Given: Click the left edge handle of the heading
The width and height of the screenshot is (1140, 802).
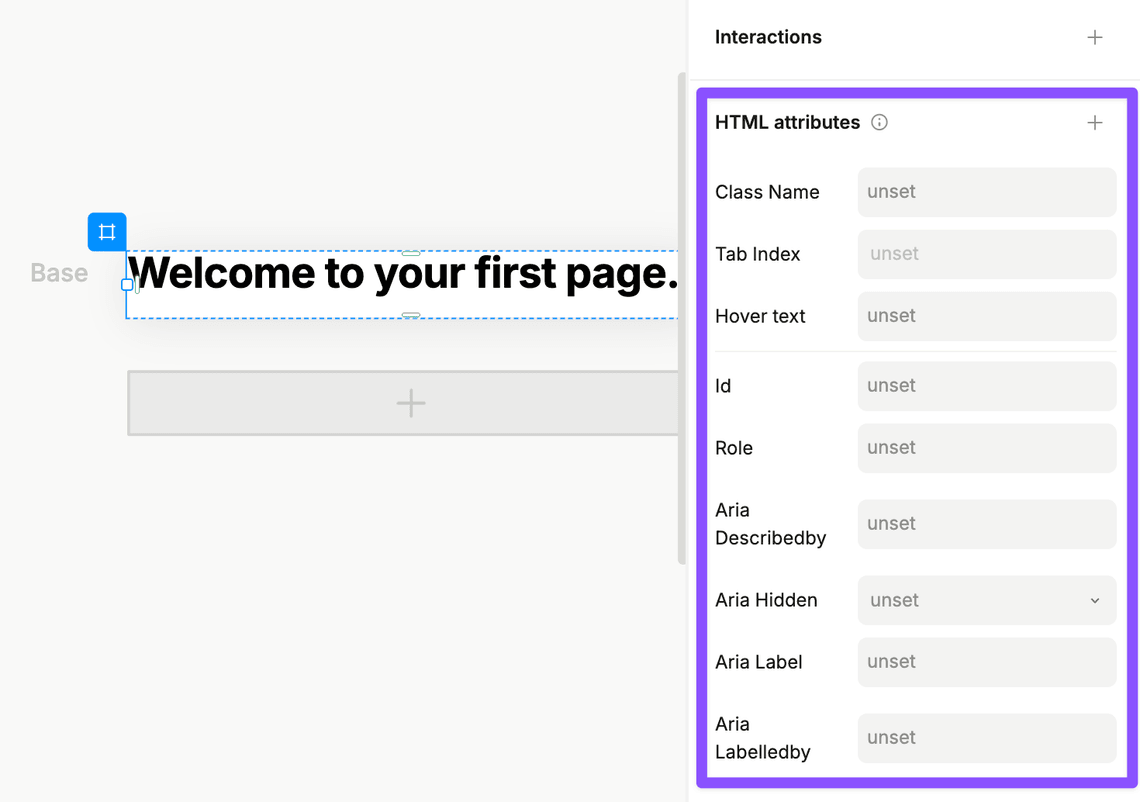Looking at the screenshot, I should [x=127, y=285].
